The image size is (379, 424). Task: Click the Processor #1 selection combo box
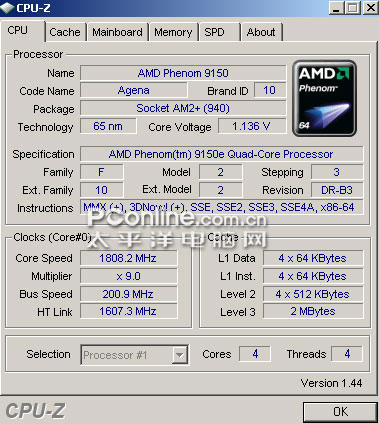134,355
